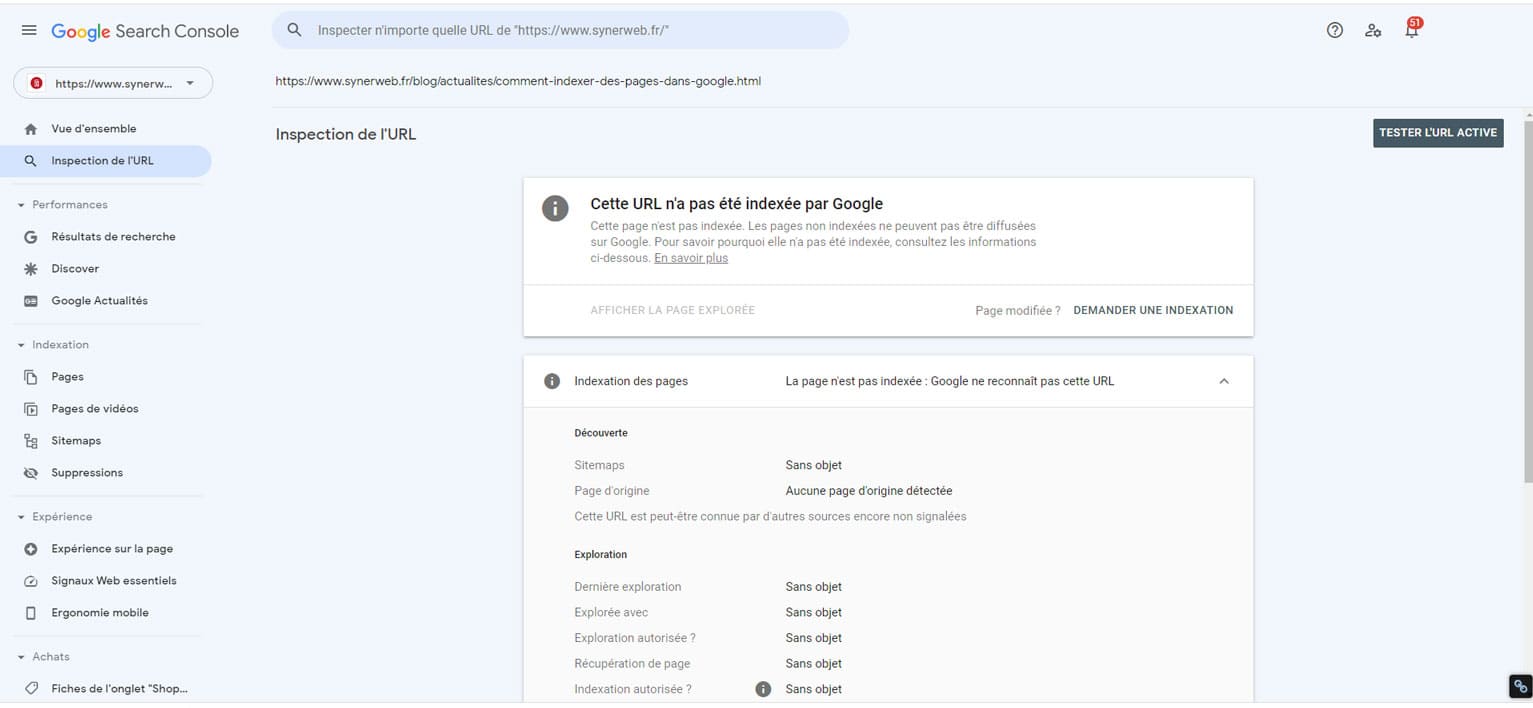Click "Aucune page d'origine détectée" value
The width and height of the screenshot is (1533, 708).
click(869, 491)
